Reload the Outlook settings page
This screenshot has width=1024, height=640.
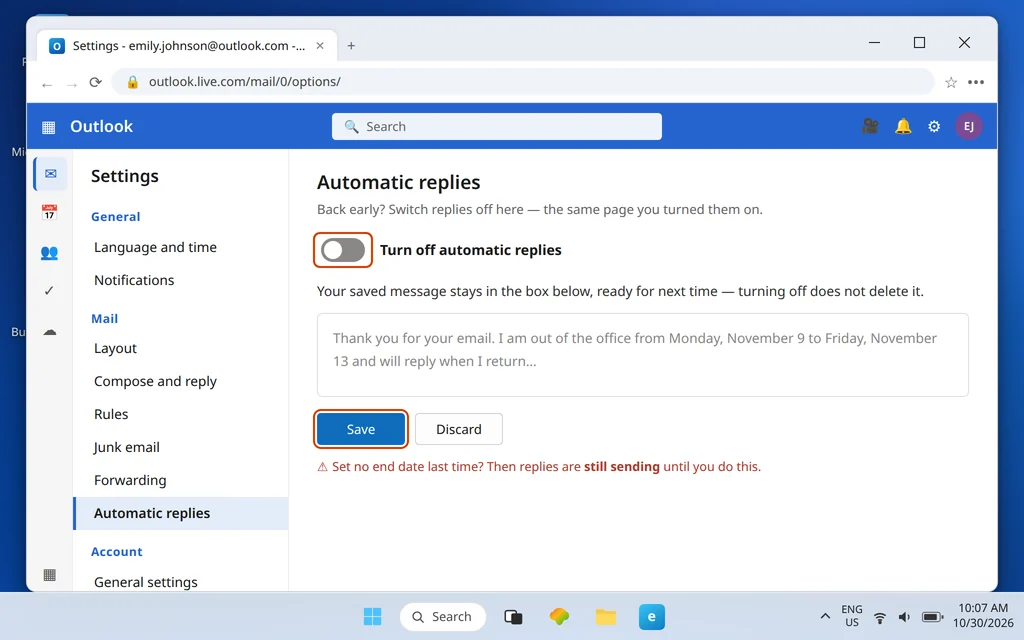95,82
